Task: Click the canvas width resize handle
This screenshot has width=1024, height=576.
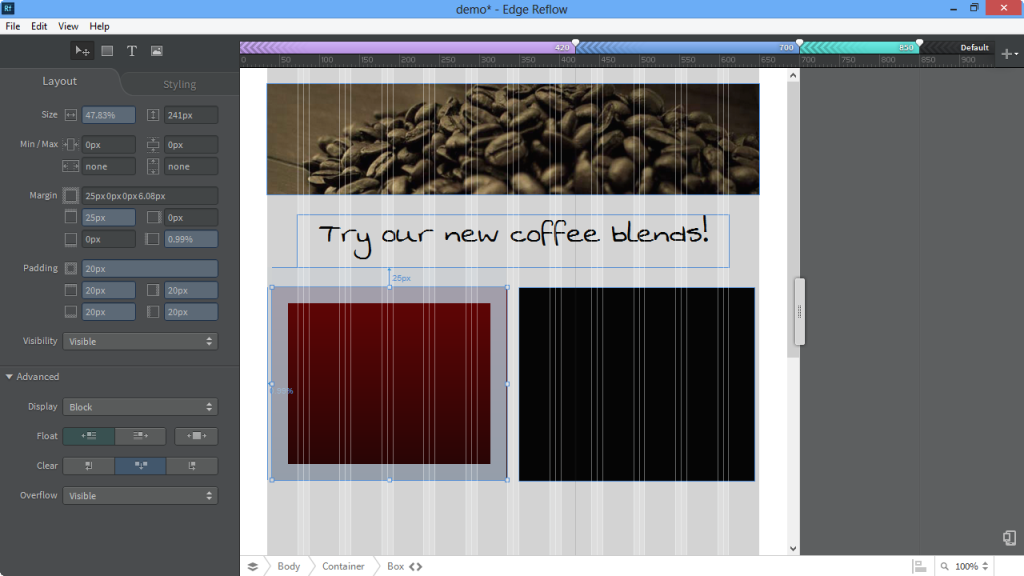Action: [799, 312]
